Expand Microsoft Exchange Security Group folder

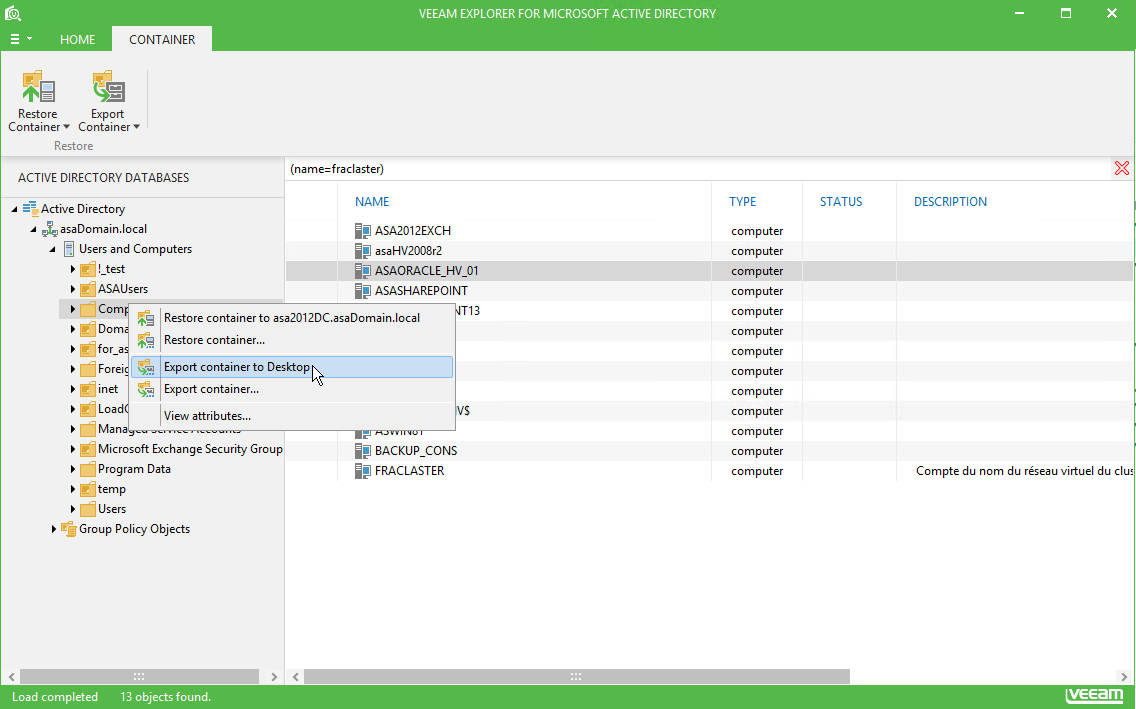(x=72, y=449)
